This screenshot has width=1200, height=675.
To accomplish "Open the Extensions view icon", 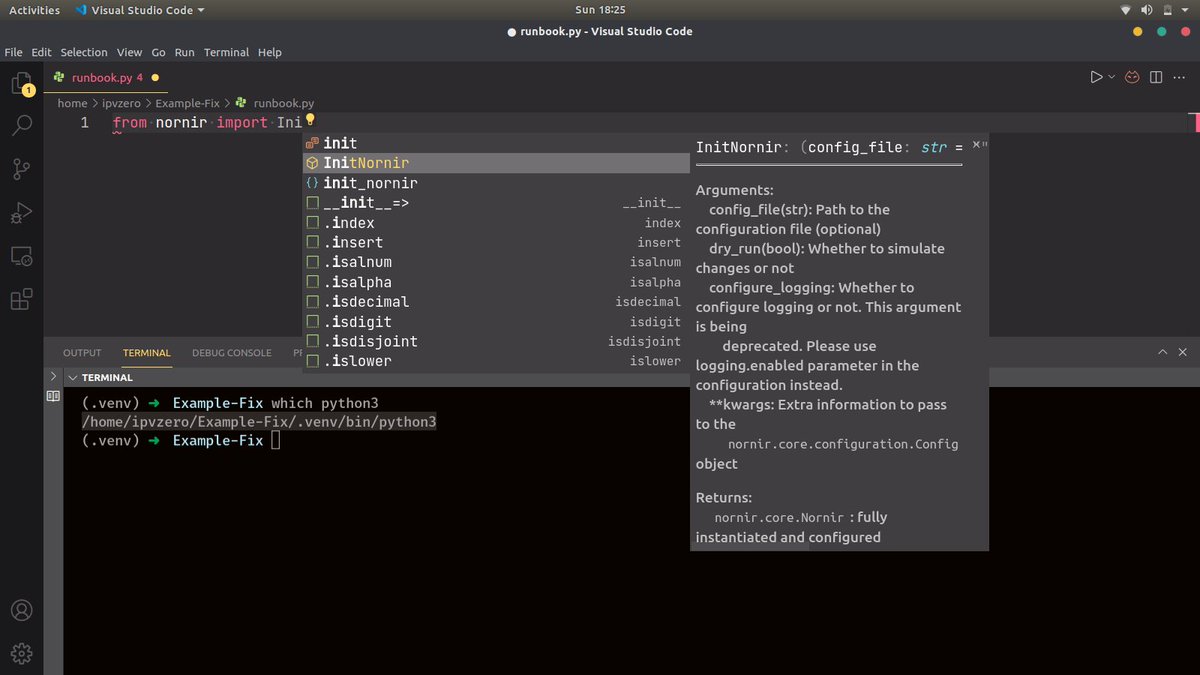I will pyautogui.click(x=21, y=299).
